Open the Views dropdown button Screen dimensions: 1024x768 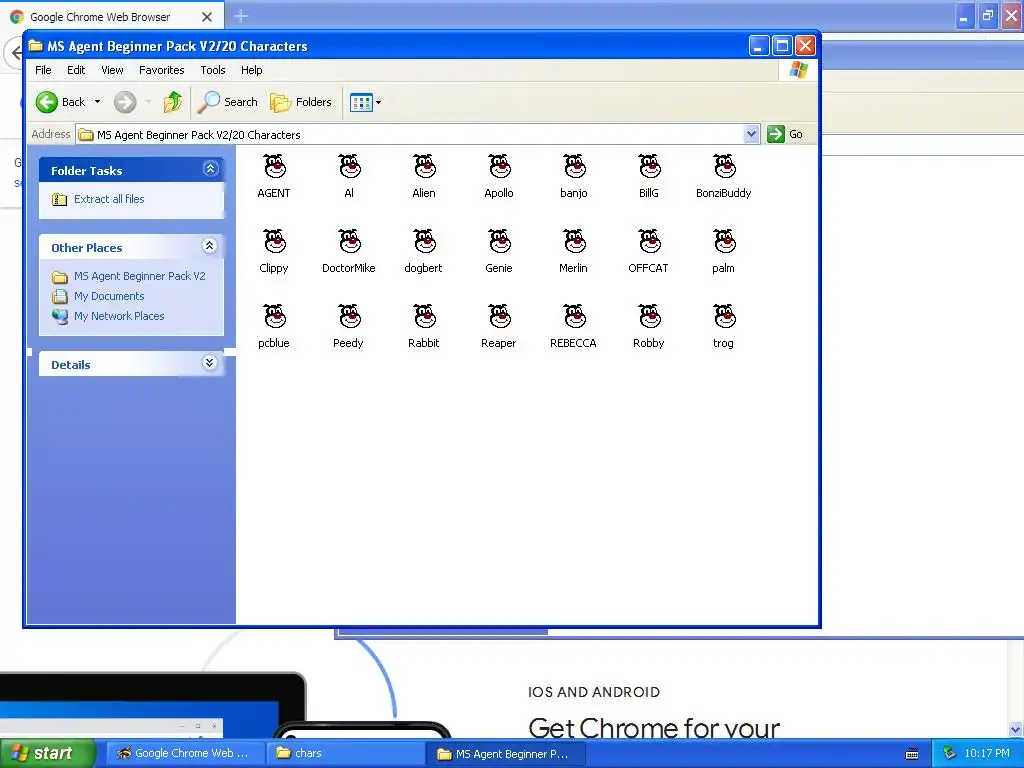[365, 102]
